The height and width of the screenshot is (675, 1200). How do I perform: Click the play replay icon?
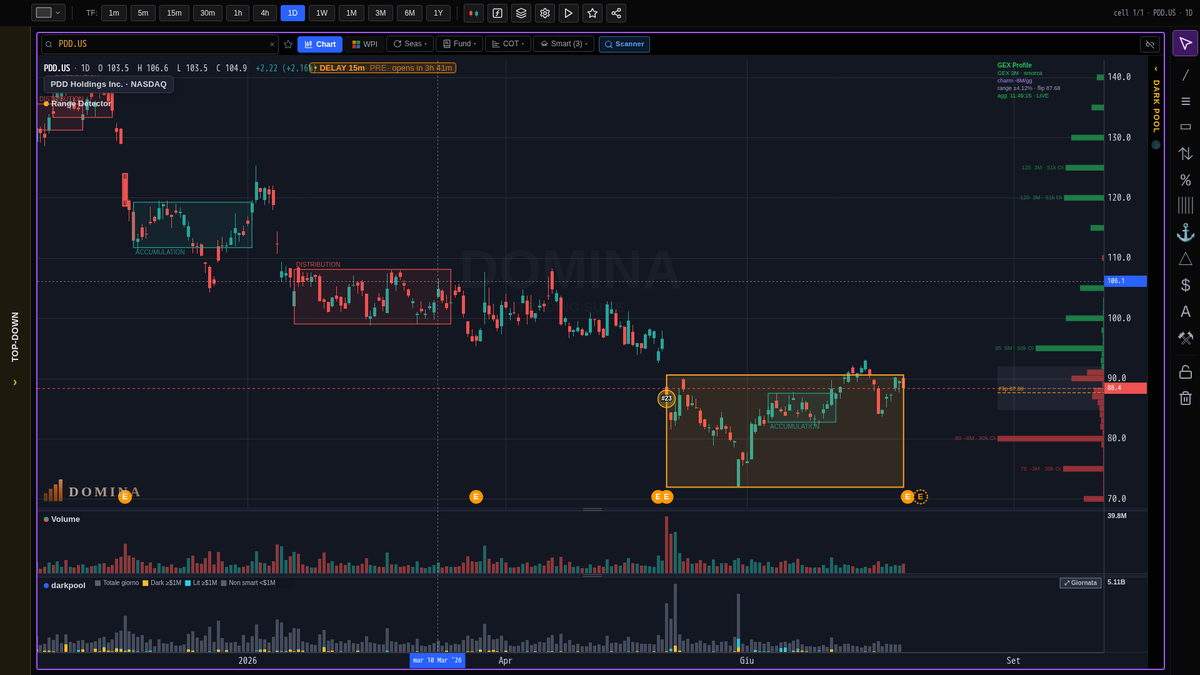click(x=569, y=13)
